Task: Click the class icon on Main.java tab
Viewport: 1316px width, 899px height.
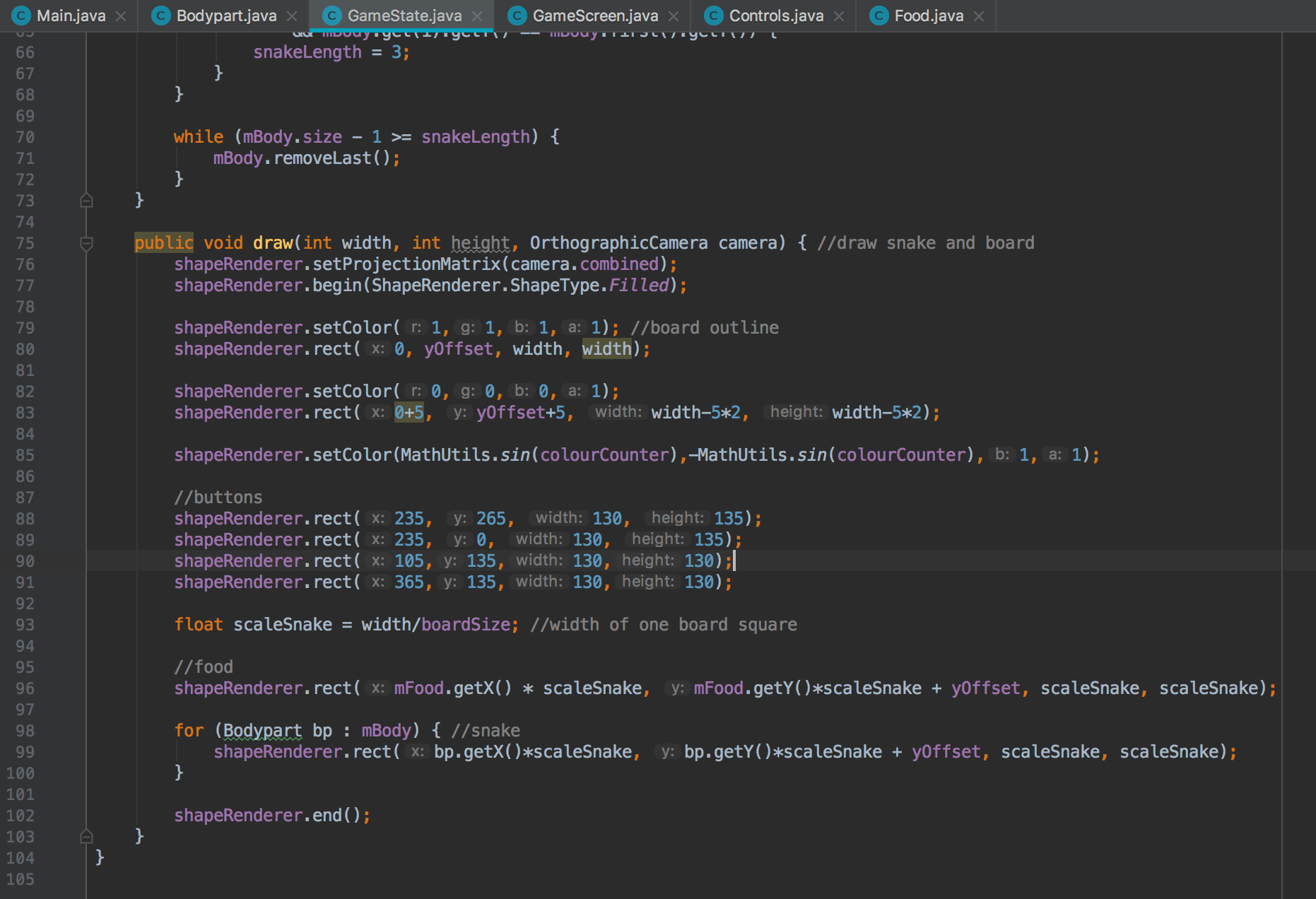Action: coord(23,14)
